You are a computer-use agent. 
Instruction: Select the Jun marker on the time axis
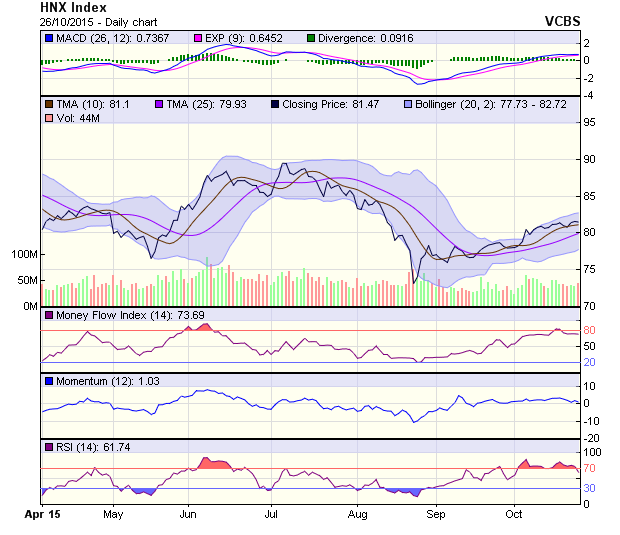tap(188, 514)
